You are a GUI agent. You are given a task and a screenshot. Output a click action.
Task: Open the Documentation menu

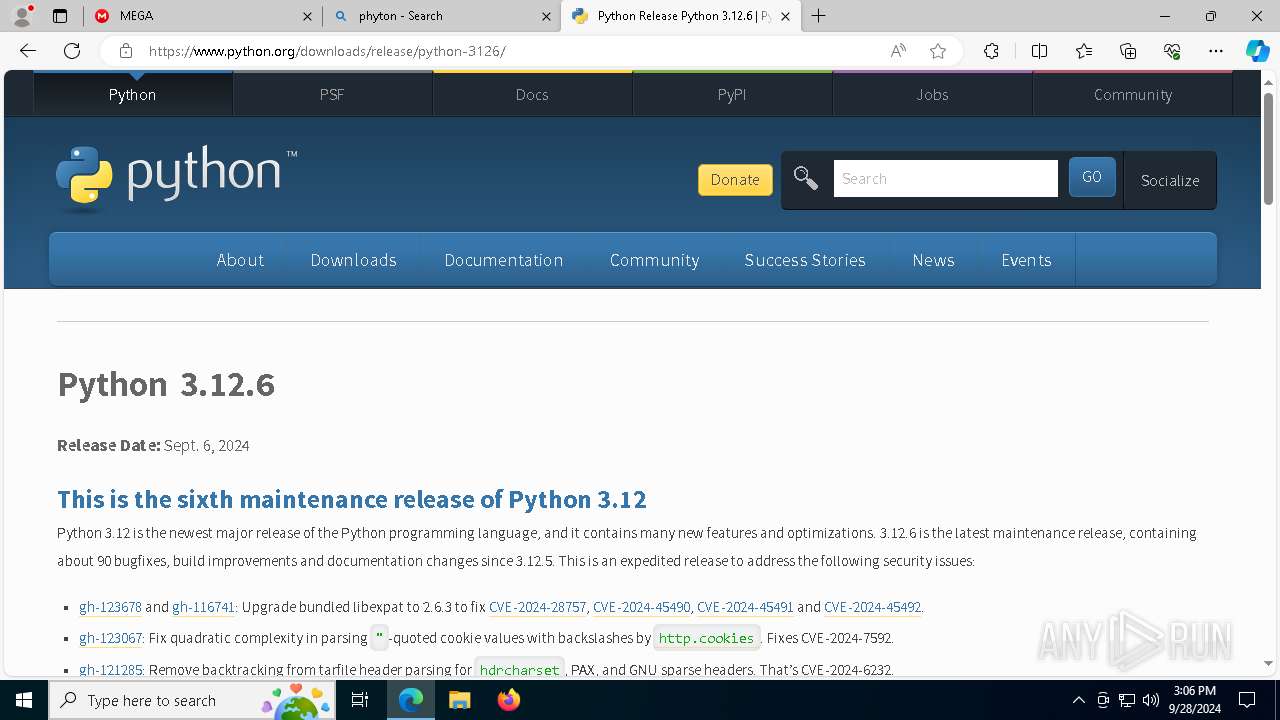504,260
